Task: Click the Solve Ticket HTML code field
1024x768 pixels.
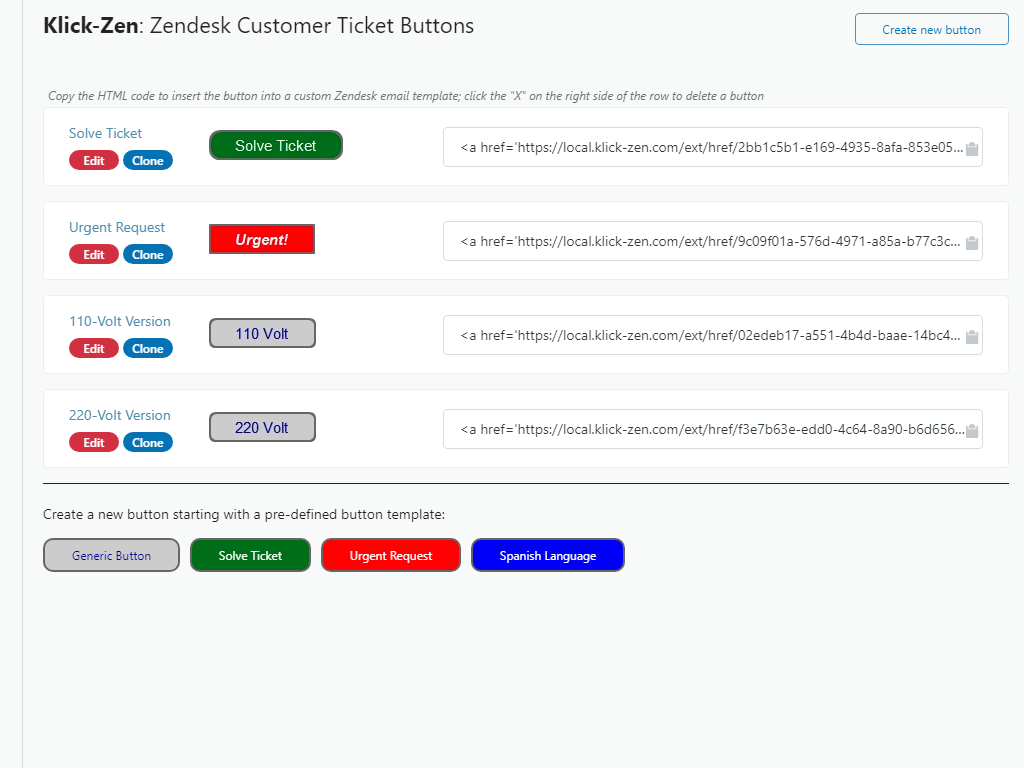Action: coord(700,147)
